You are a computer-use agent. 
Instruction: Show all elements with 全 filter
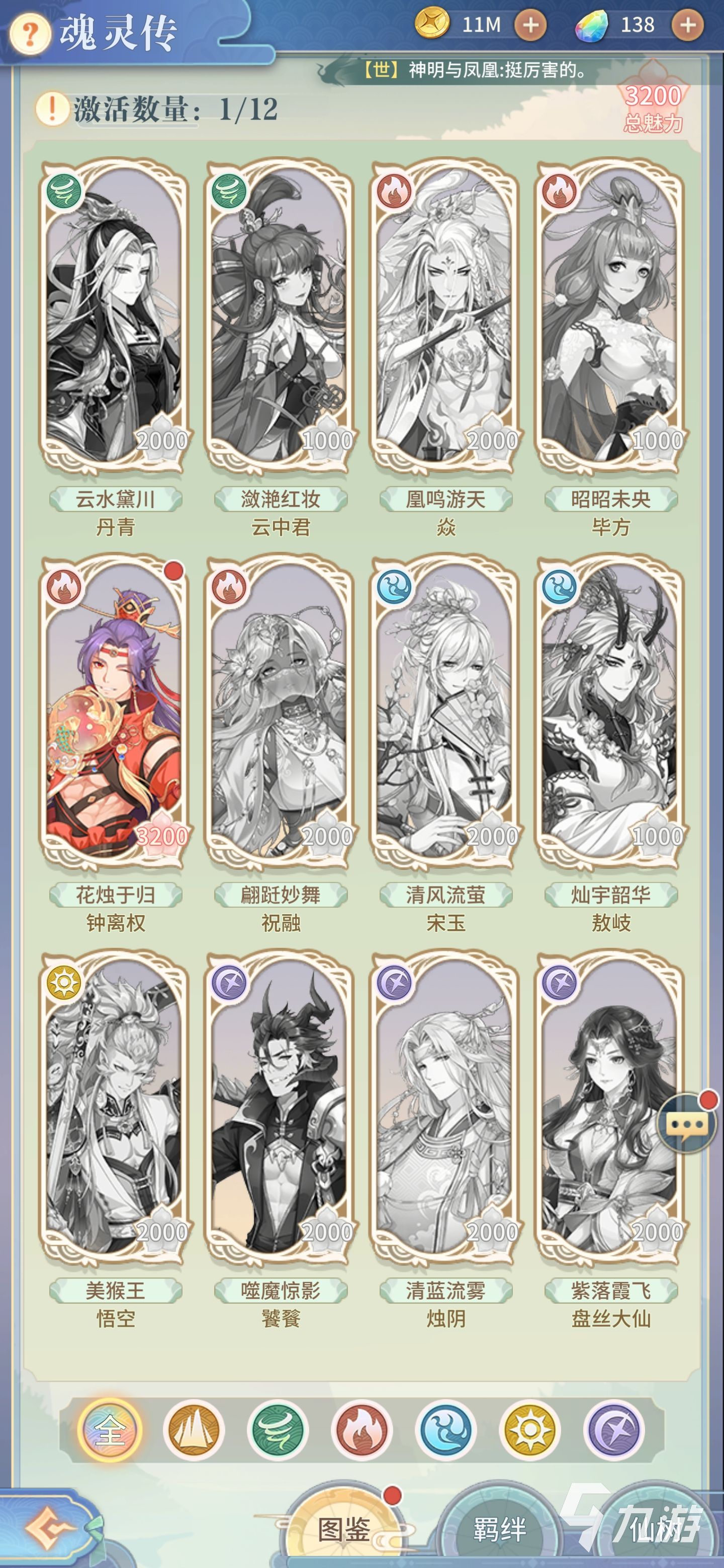tap(110, 1430)
